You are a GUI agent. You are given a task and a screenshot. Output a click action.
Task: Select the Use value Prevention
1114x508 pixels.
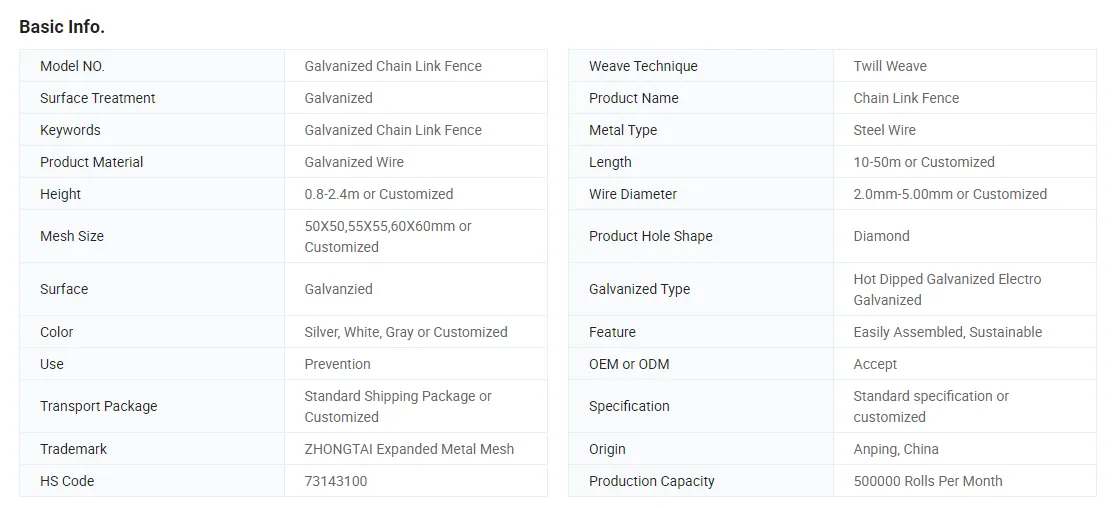pos(337,364)
